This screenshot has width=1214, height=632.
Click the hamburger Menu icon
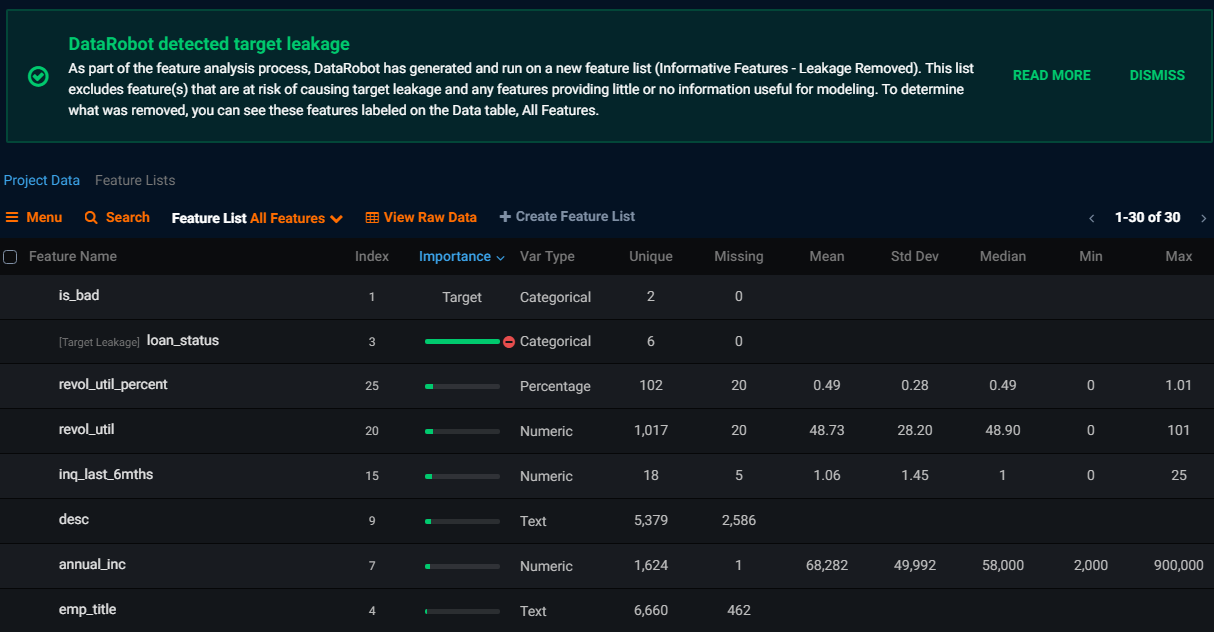coord(12,217)
